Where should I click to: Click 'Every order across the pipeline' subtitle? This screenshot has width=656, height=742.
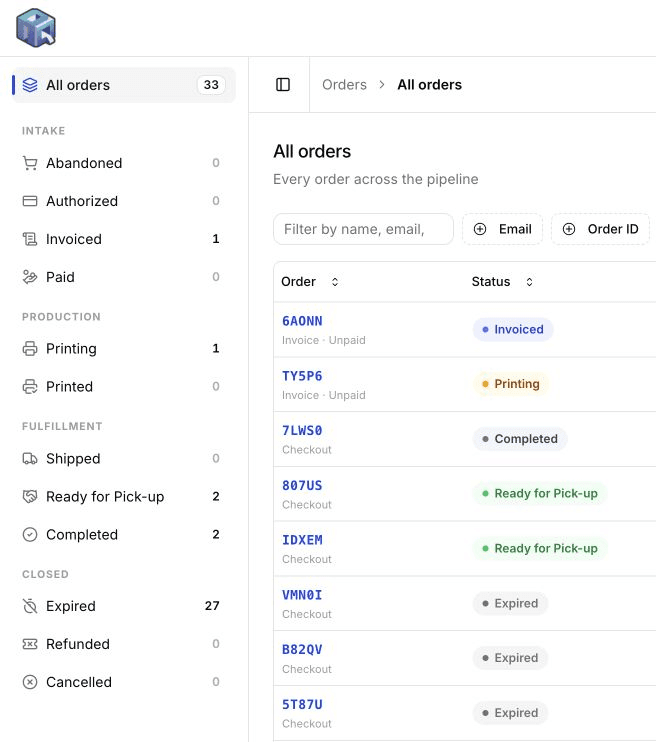(376, 179)
